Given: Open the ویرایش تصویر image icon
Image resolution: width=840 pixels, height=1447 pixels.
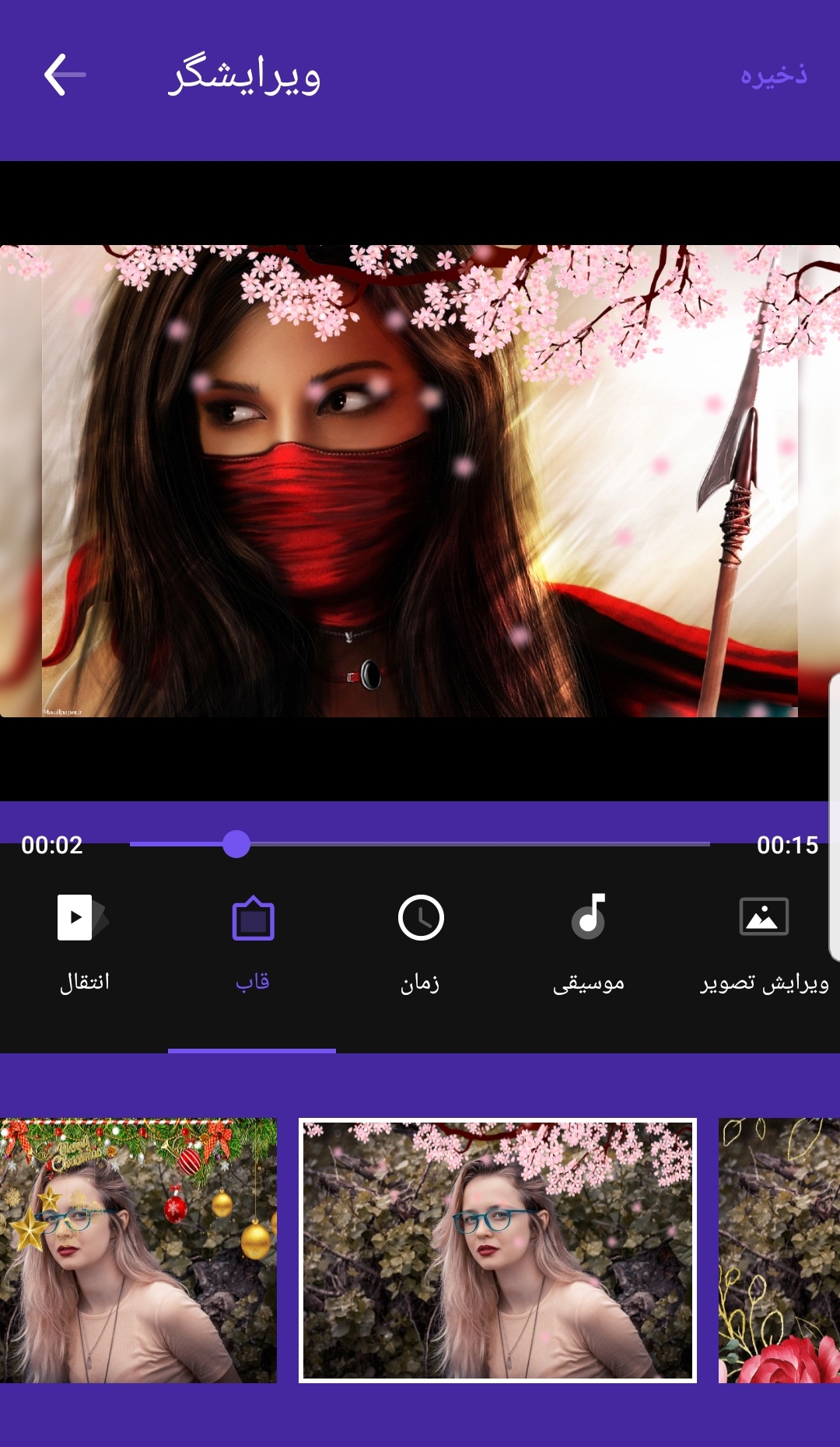Looking at the screenshot, I should pos(764,916).
